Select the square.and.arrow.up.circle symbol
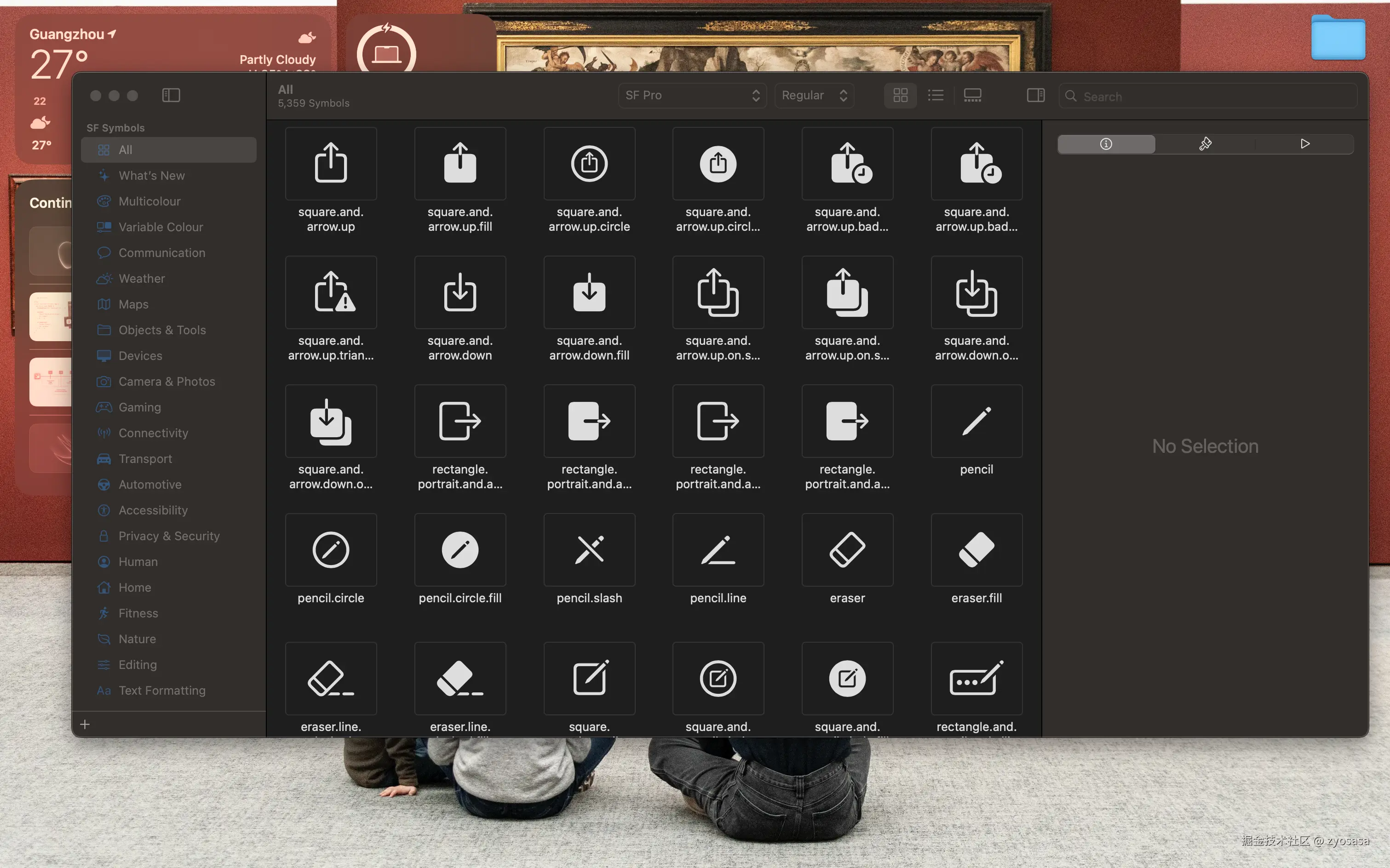1390x868 pixels. (589, 164)
